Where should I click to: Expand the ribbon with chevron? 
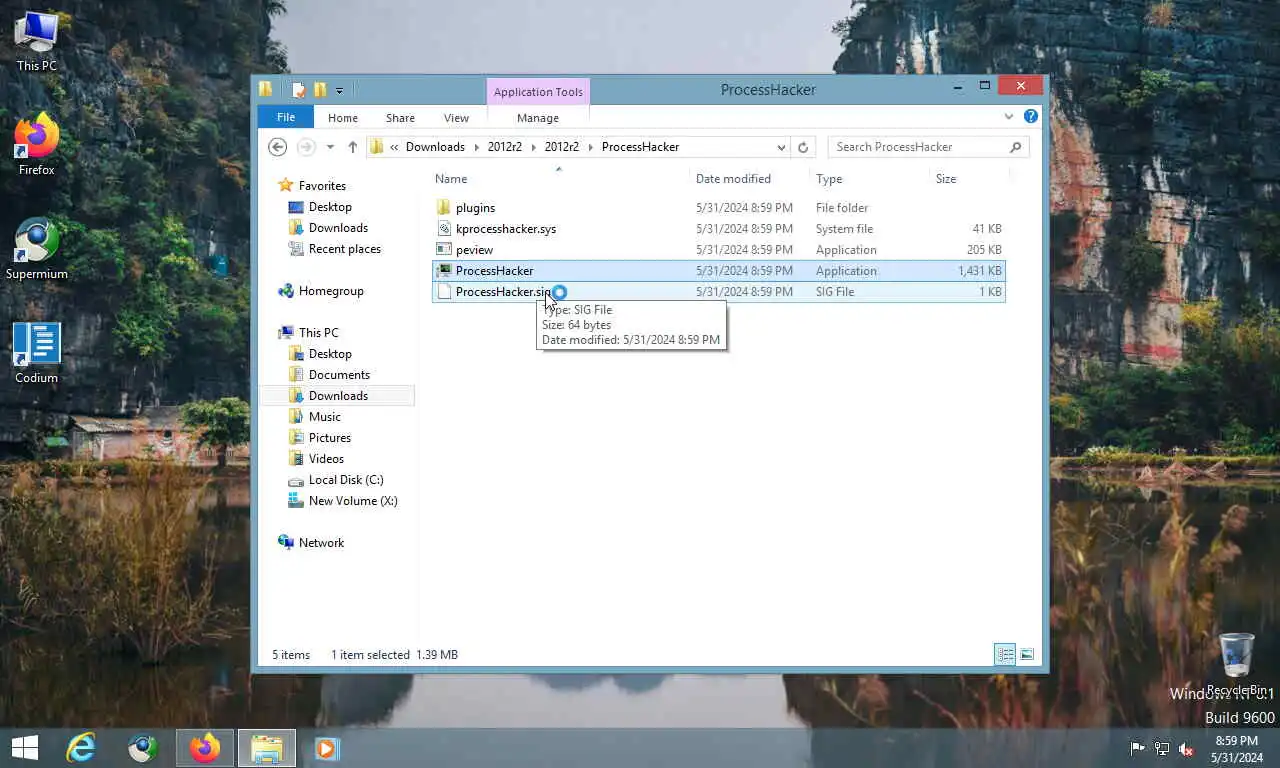pyautogui.click(x=1008, y=117)
